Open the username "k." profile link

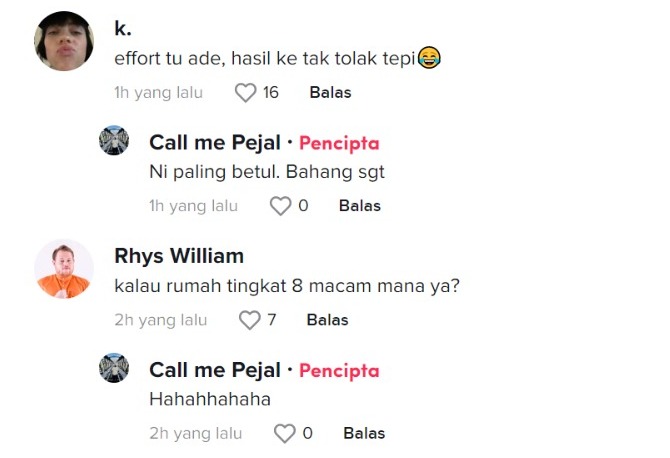tap(123, 29)
